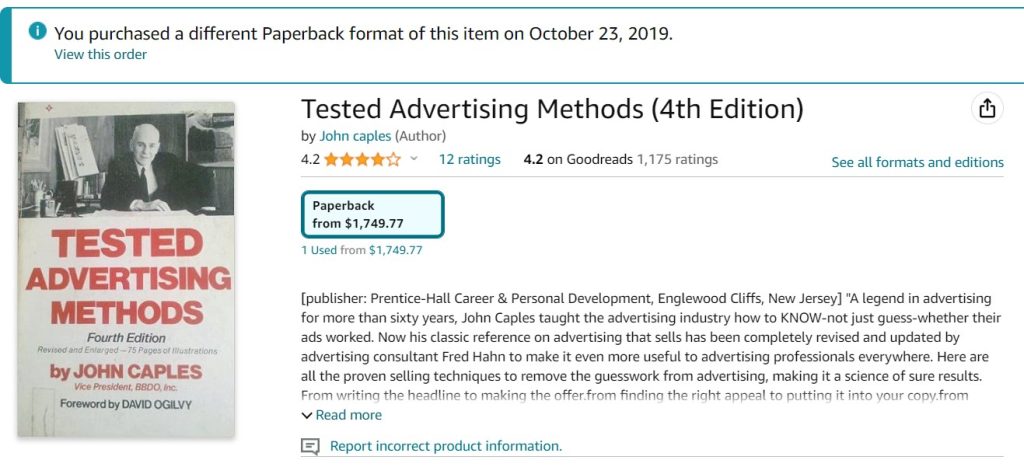1024x467 pixels.
Task: Open the 12 ratings link
Action: [469, 159]
